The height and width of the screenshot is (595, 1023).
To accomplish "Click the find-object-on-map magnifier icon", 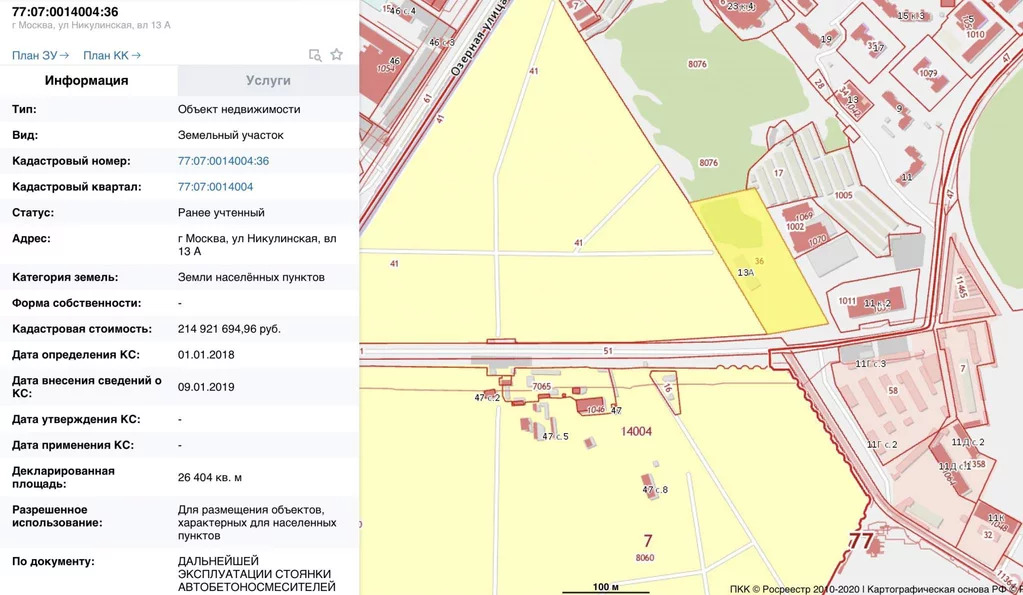I will [x=315, y=55].
